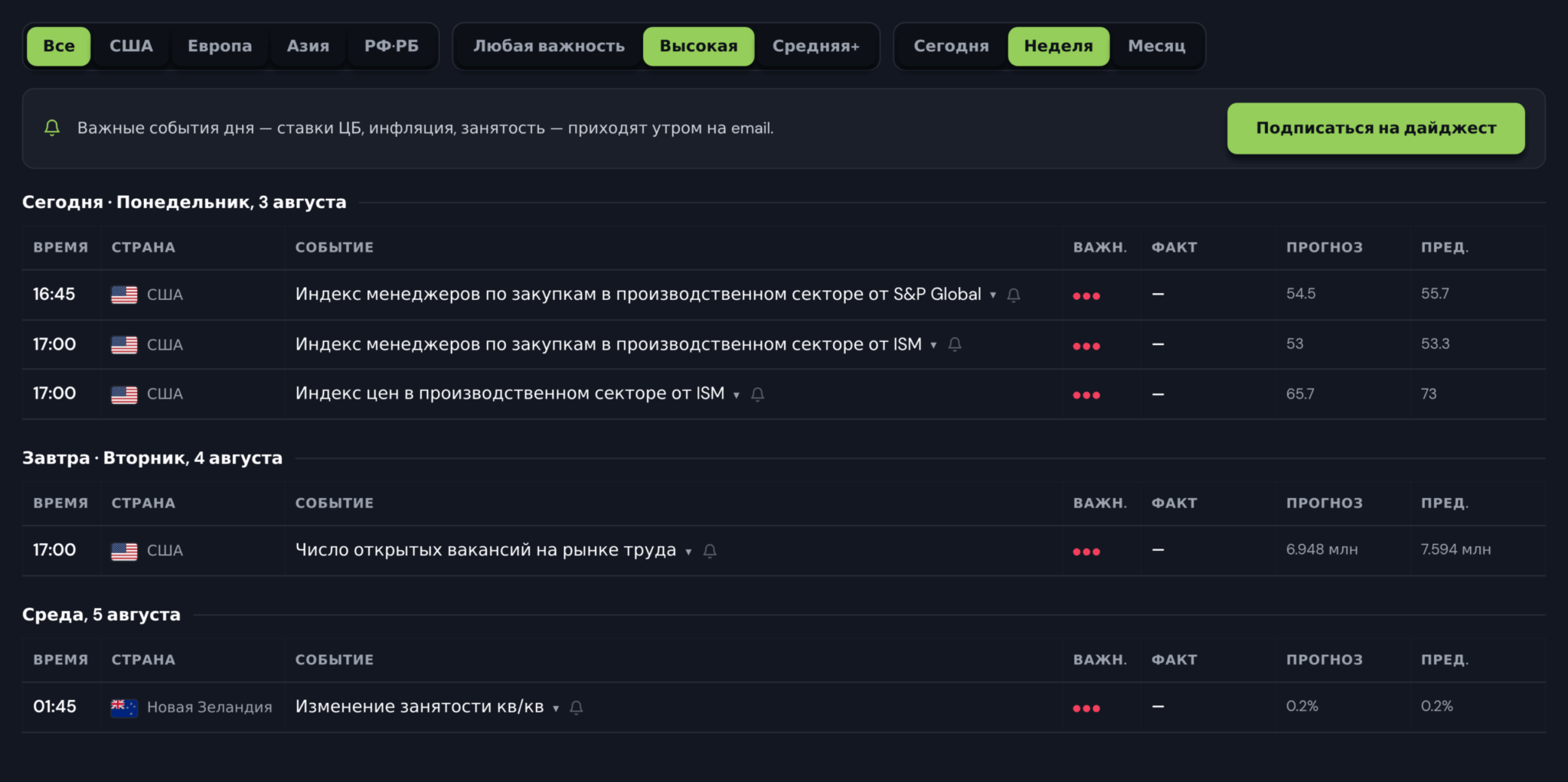Viewport: 1568px width, 782px height.
Task: Click previous 7.594 млн
Action: (x=1456, y=549)
